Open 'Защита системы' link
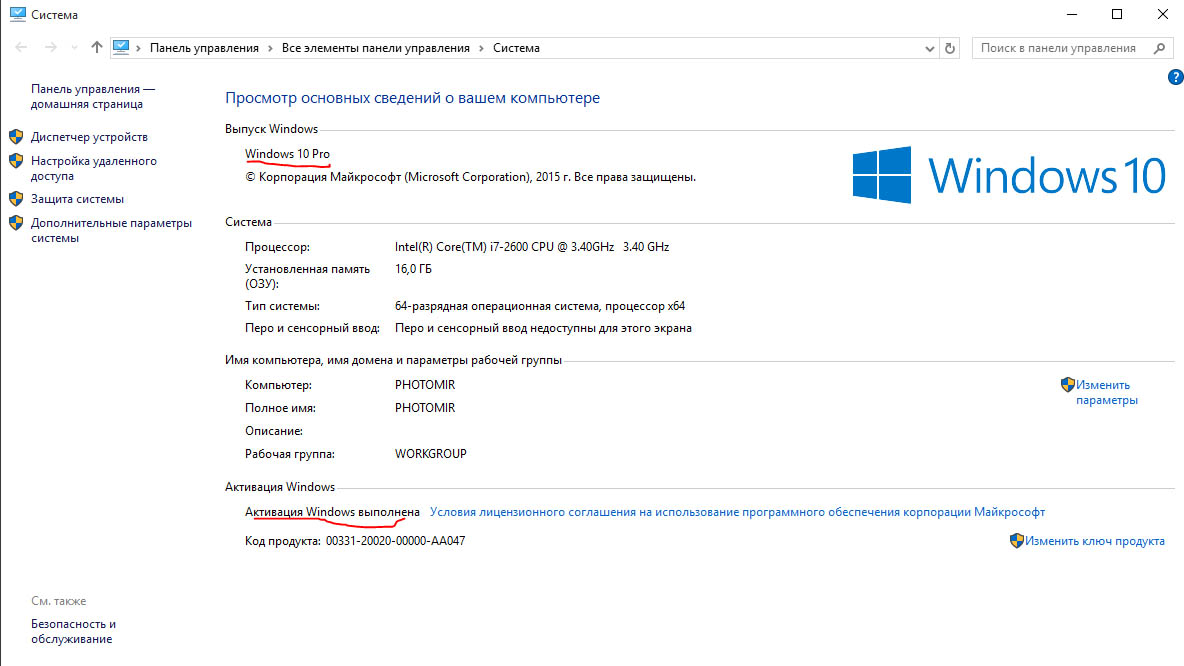 [77, 199]
